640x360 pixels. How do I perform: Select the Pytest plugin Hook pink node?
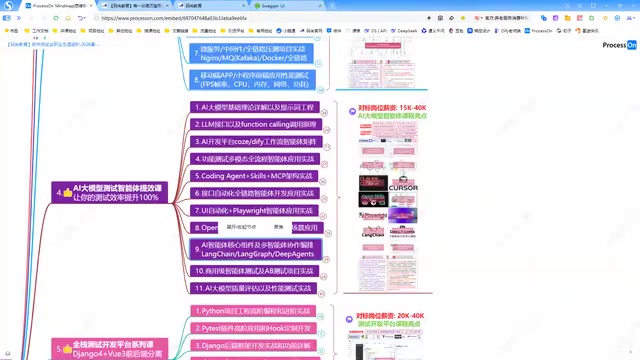(253, 328)
